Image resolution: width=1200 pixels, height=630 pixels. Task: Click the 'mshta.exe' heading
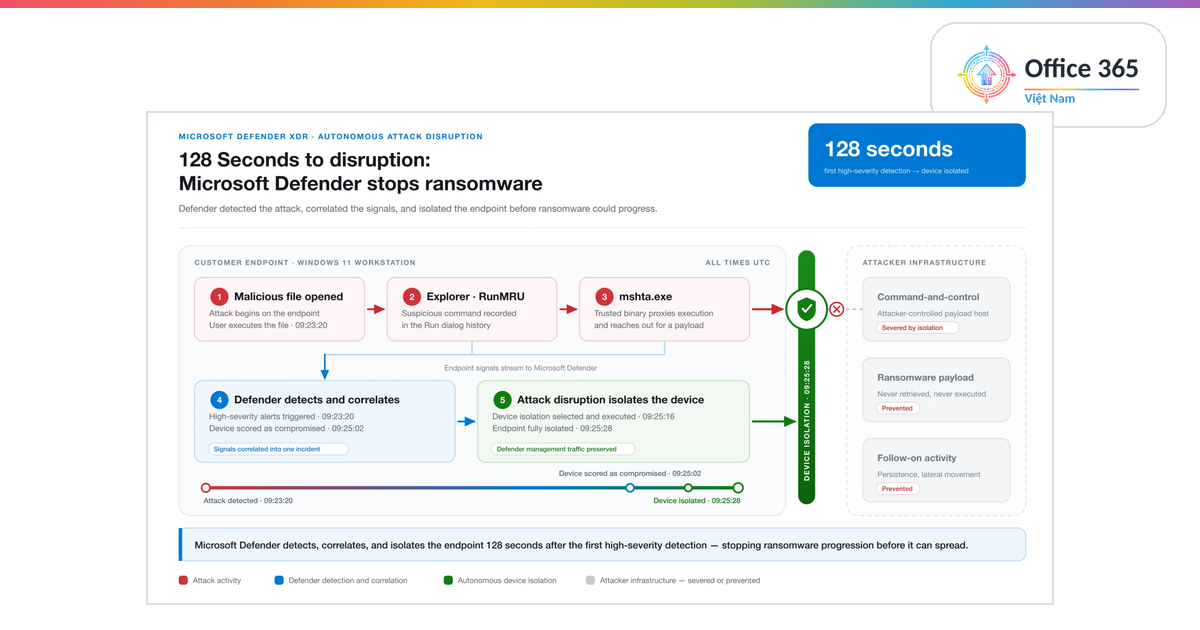pyautogui.click(x=645, y=297)
